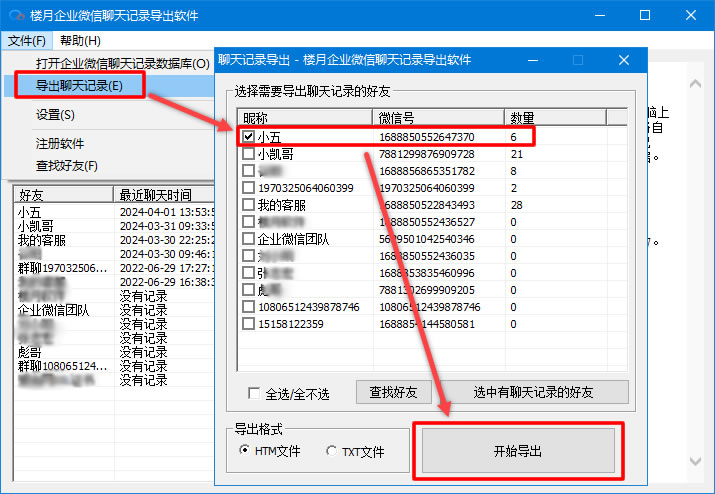Toggle the 全选/全不选 checkbox
Viewport: 715px width, 494px height.
pyautogui.click(x=254, y=393)
